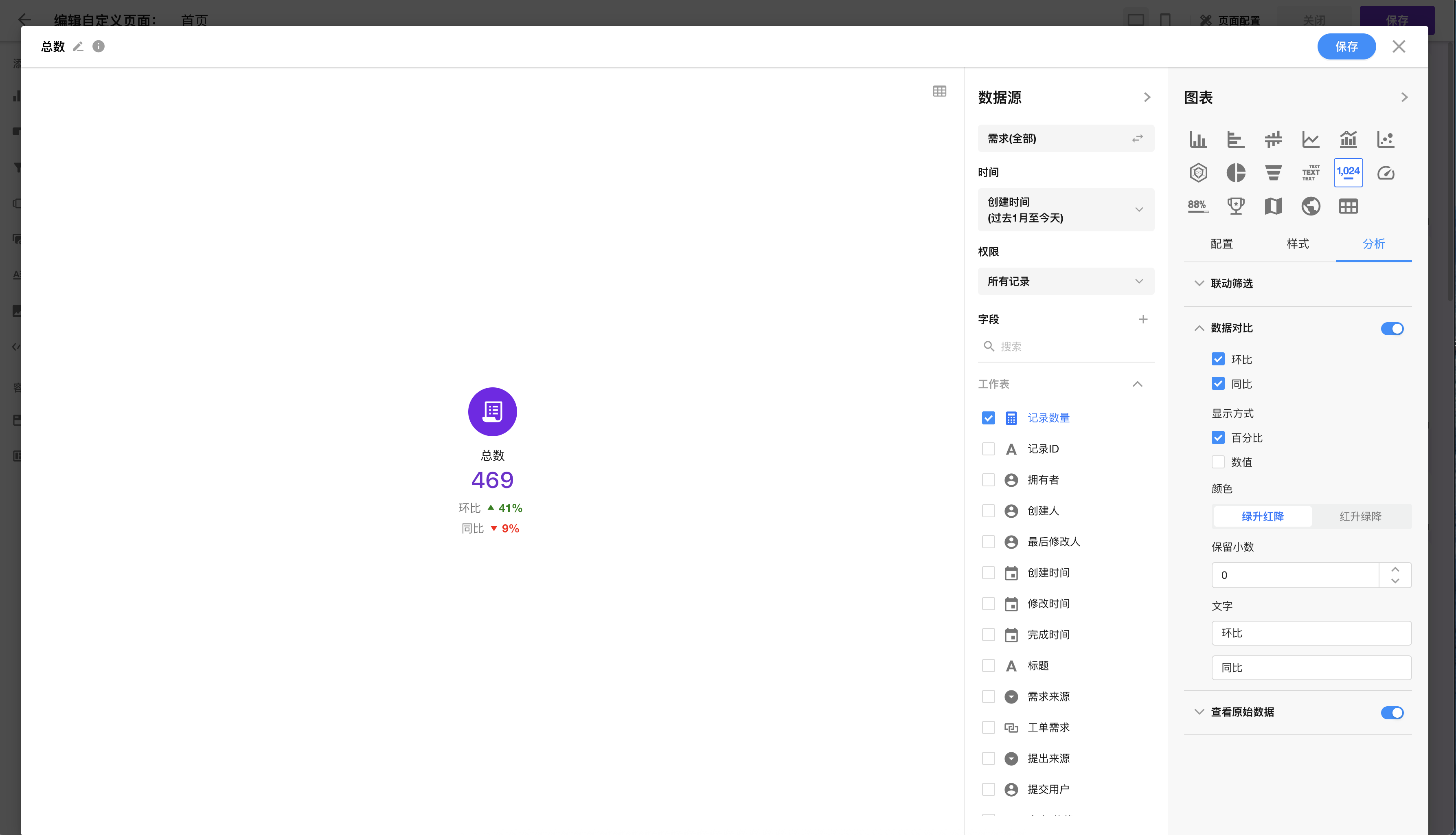Choose the line chart type icon
This screenshot has width=1456, height=835.
(x=1310, y=139)
